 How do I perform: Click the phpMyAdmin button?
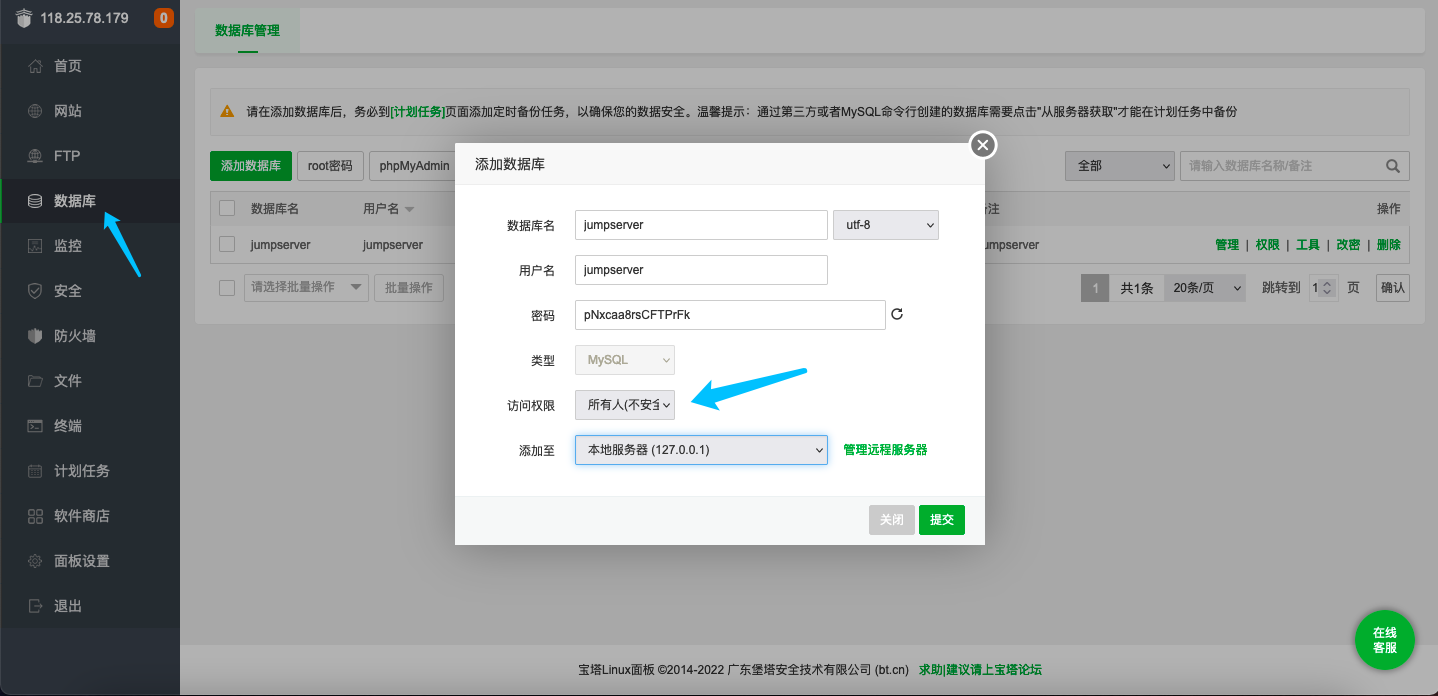tap(414, 166)
